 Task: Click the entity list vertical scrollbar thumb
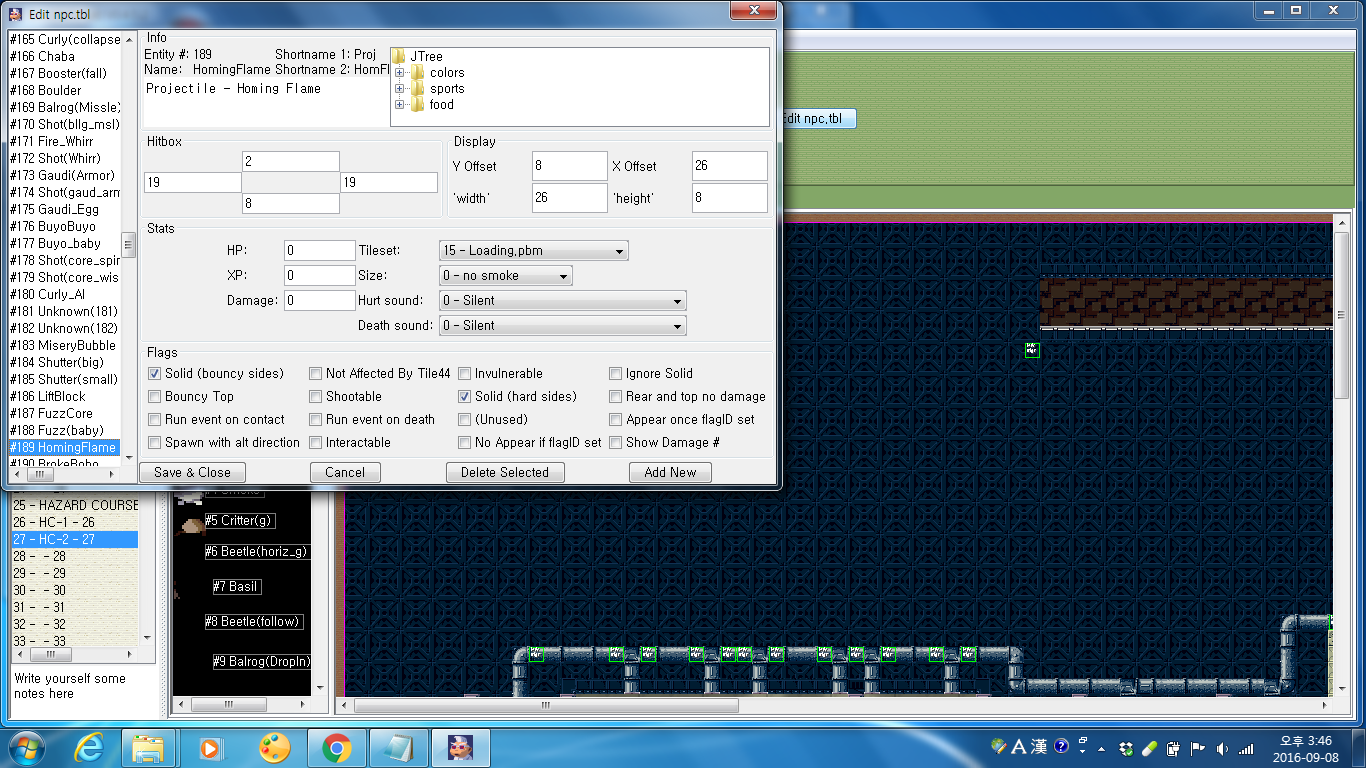click(x=129, y=244)
